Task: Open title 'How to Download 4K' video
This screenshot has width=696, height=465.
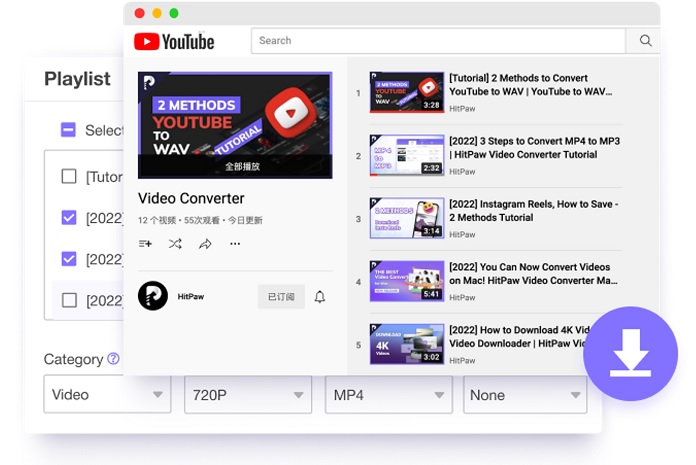Action: 519,337
